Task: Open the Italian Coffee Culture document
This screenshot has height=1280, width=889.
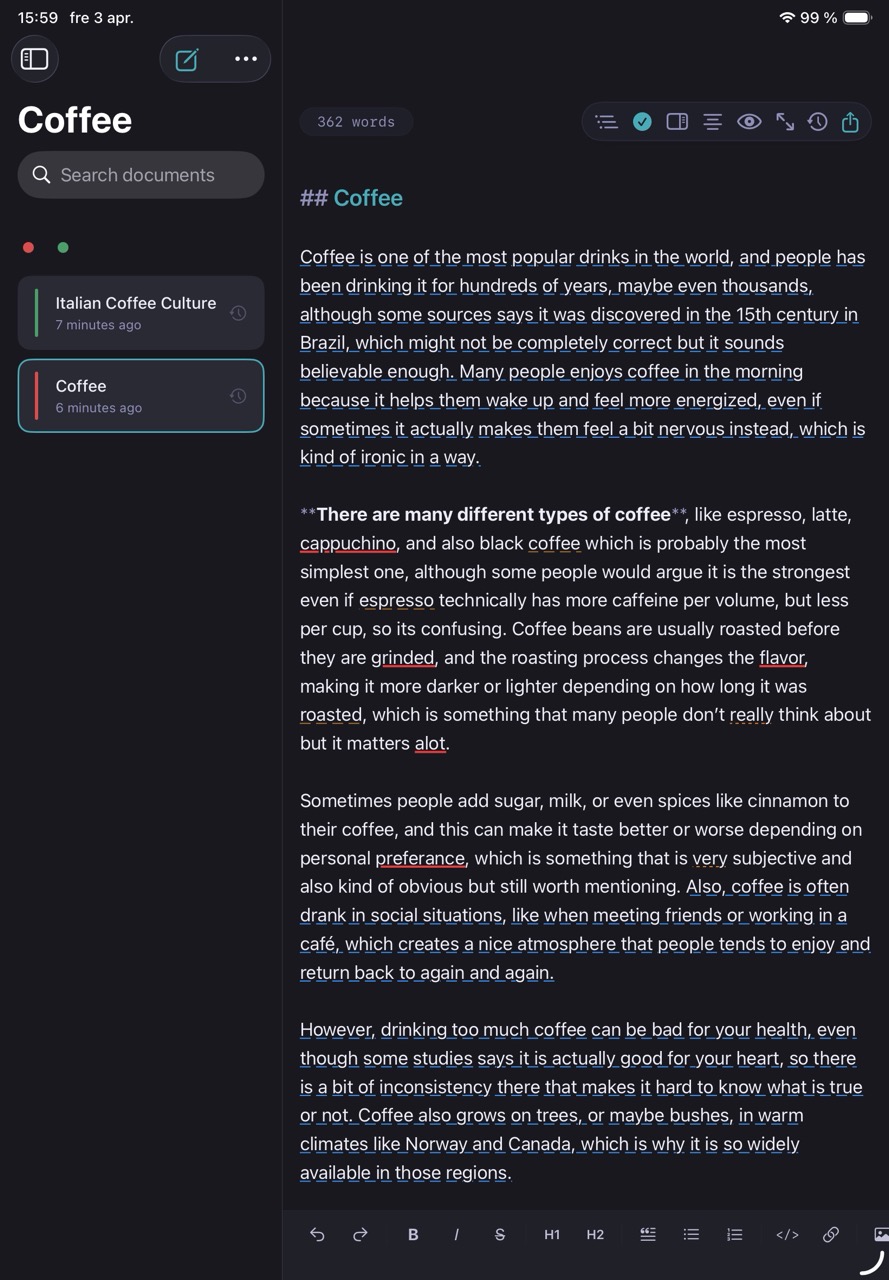Action: click(x=141, y=313)
